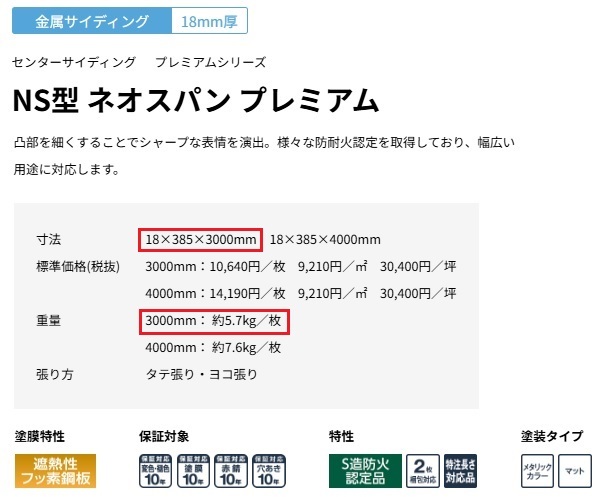Screen dimensions: 604x497
Task: Click the 4000mm：約7.6kg／枚 weight value
Action: [213, 348]
